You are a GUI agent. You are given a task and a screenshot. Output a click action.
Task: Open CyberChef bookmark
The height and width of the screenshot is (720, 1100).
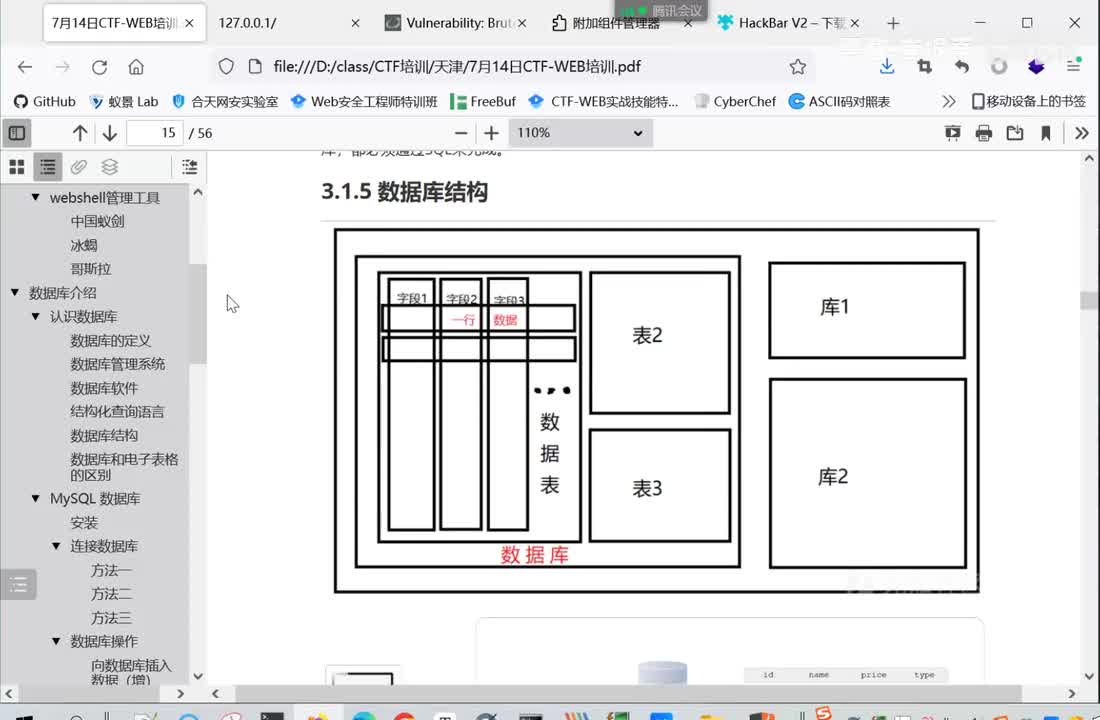tap(735, 102)
